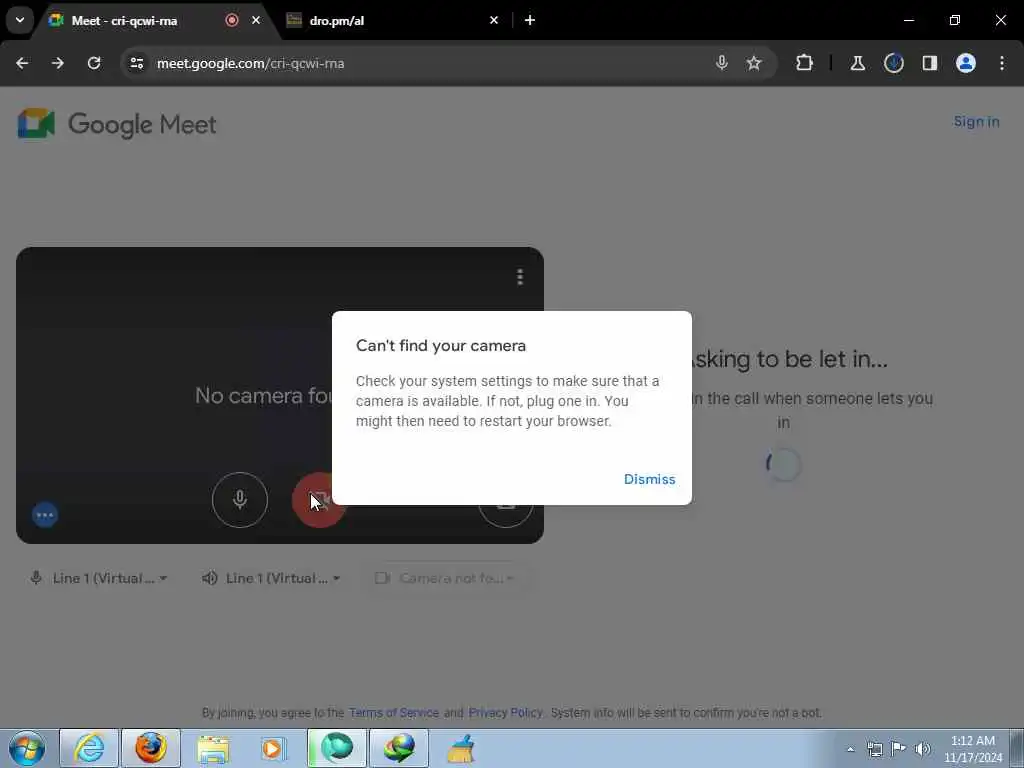This screenshot has height=768, width=1024.
Task: Launch Internet Explorer from taskbar
Action: (89, 748)
